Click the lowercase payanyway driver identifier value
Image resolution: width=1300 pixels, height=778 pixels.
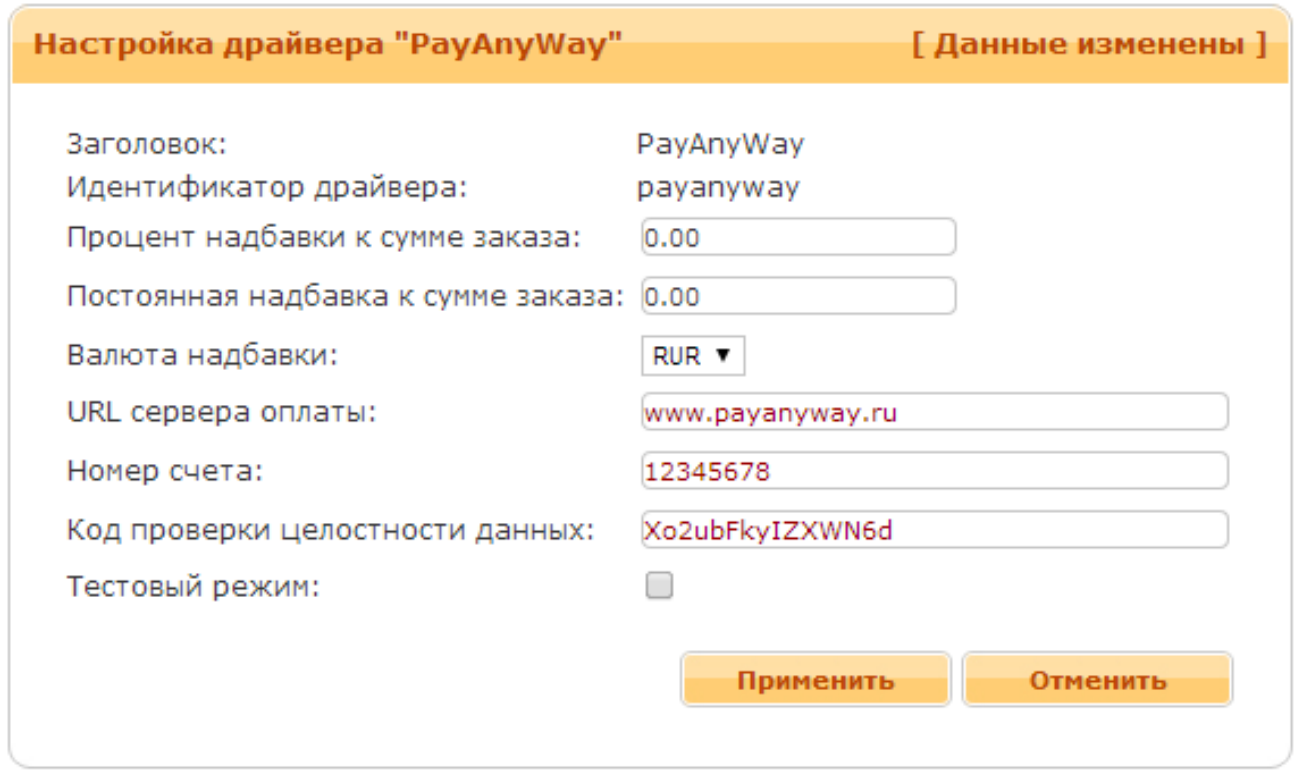(718, 189)
